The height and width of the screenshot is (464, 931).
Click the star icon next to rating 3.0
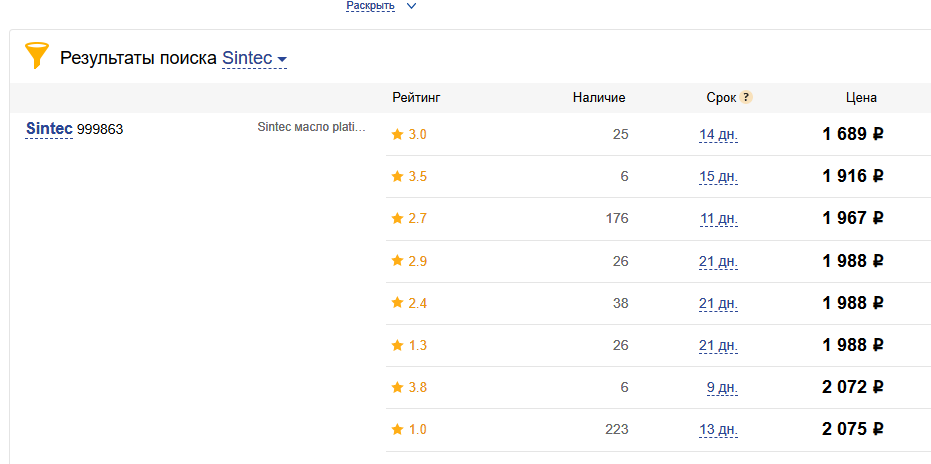pos(397,134)
